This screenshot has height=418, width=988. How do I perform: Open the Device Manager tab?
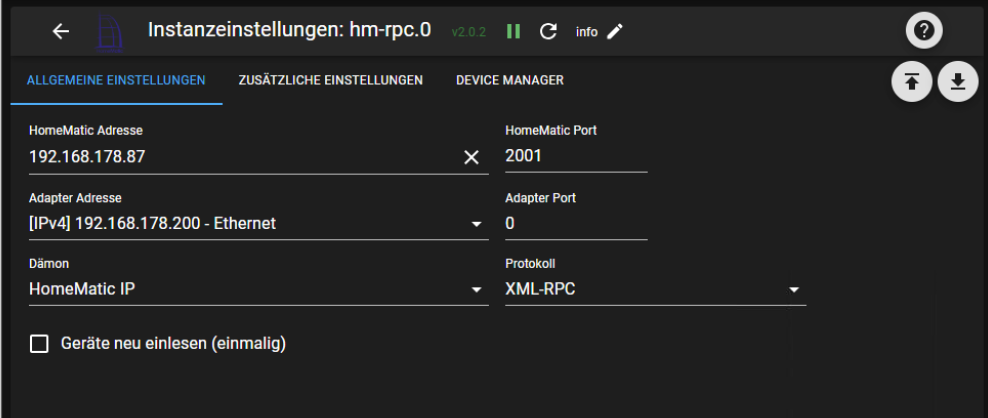[x=510, y=81]
